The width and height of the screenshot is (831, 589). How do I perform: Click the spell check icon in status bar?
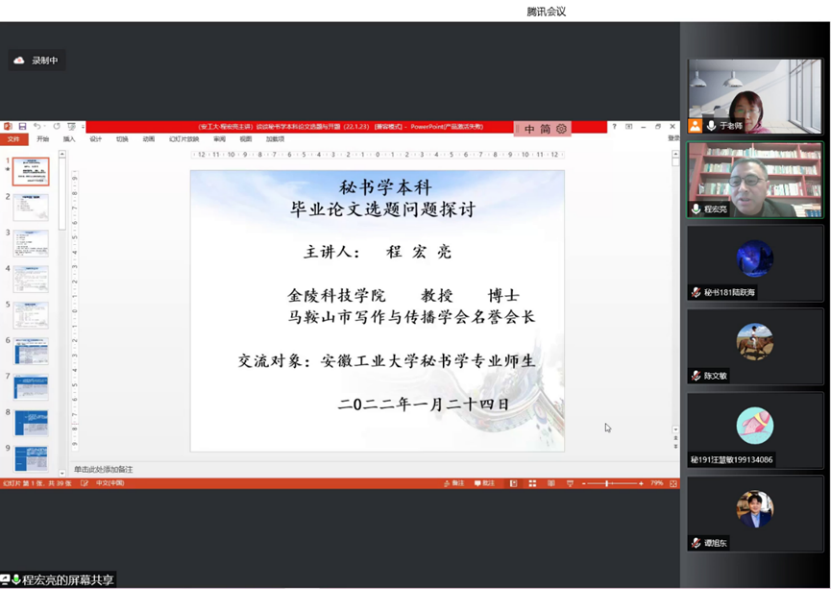84,483
